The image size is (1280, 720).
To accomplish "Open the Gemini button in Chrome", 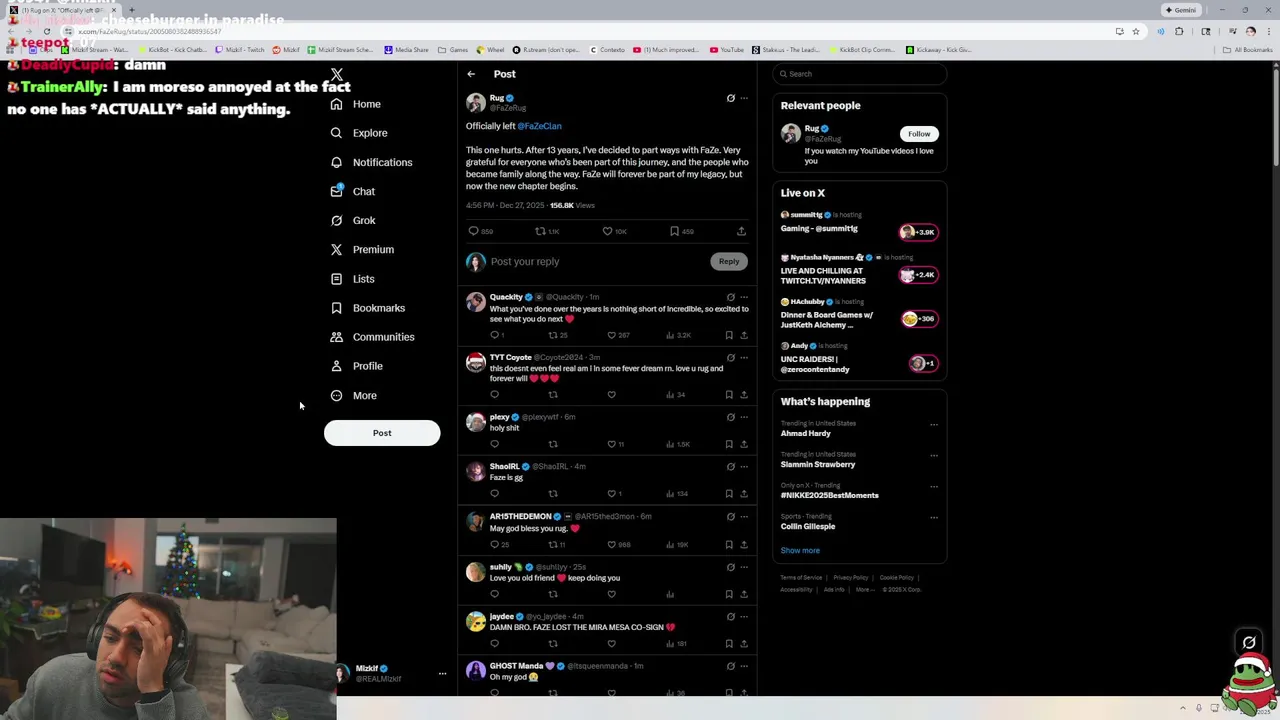I will point(1181,10).
